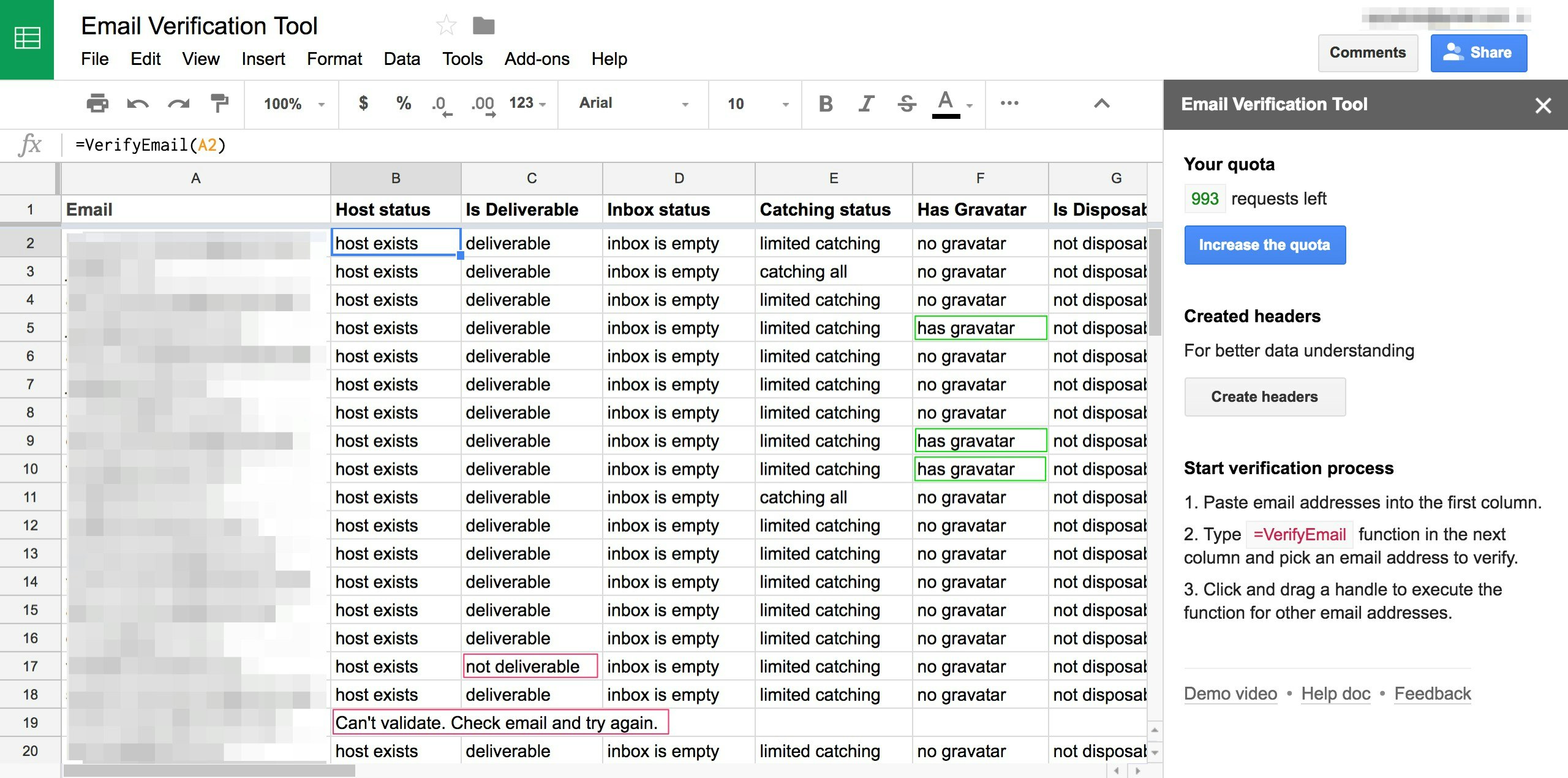Click the Comments button

[x=1368, y=53]
